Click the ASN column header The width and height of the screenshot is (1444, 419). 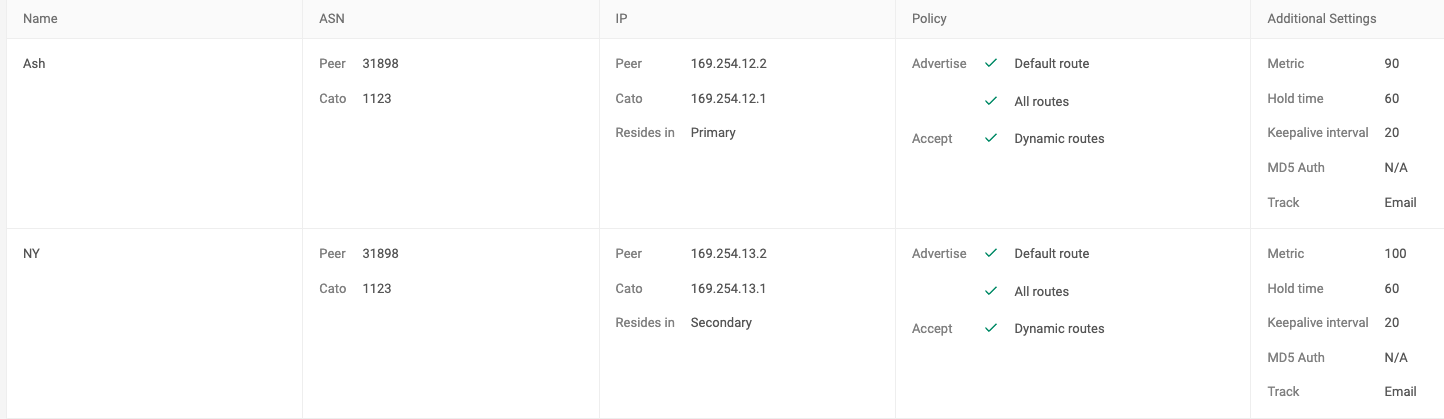tap(332, 18)
